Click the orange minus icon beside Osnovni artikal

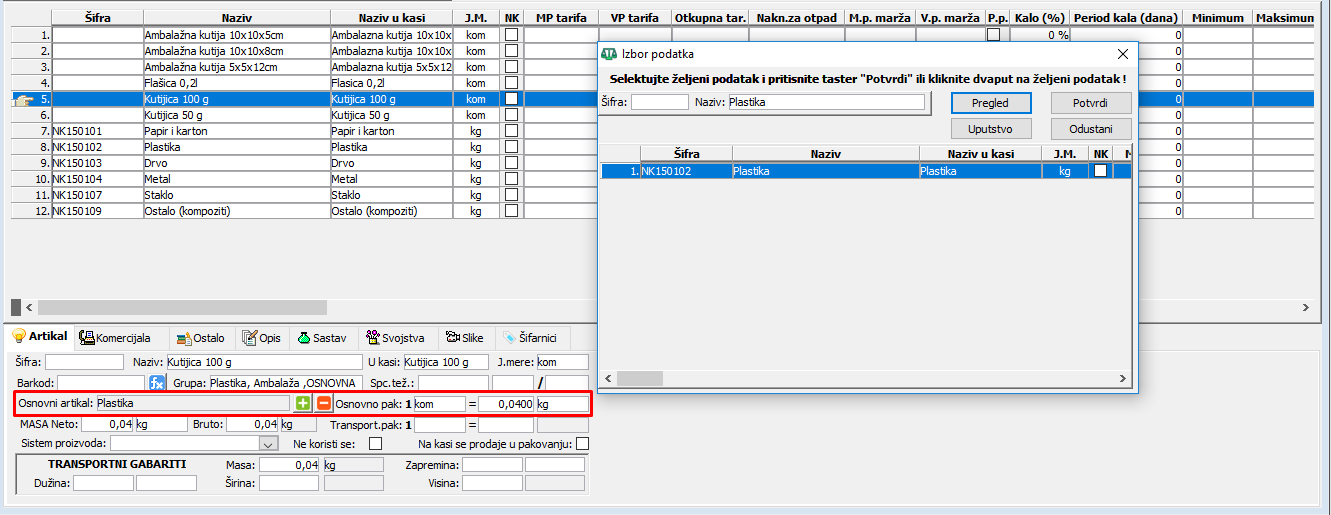pyautogui.click(x=323, y=404)
